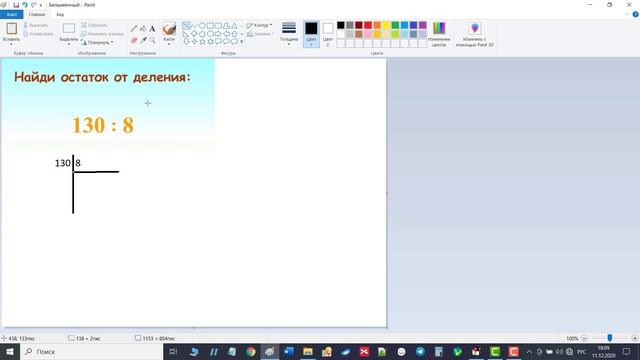The width and height of the screenshot is (640, 360).
Task: Choose the Right arrow shape
Action: [218, 33]
